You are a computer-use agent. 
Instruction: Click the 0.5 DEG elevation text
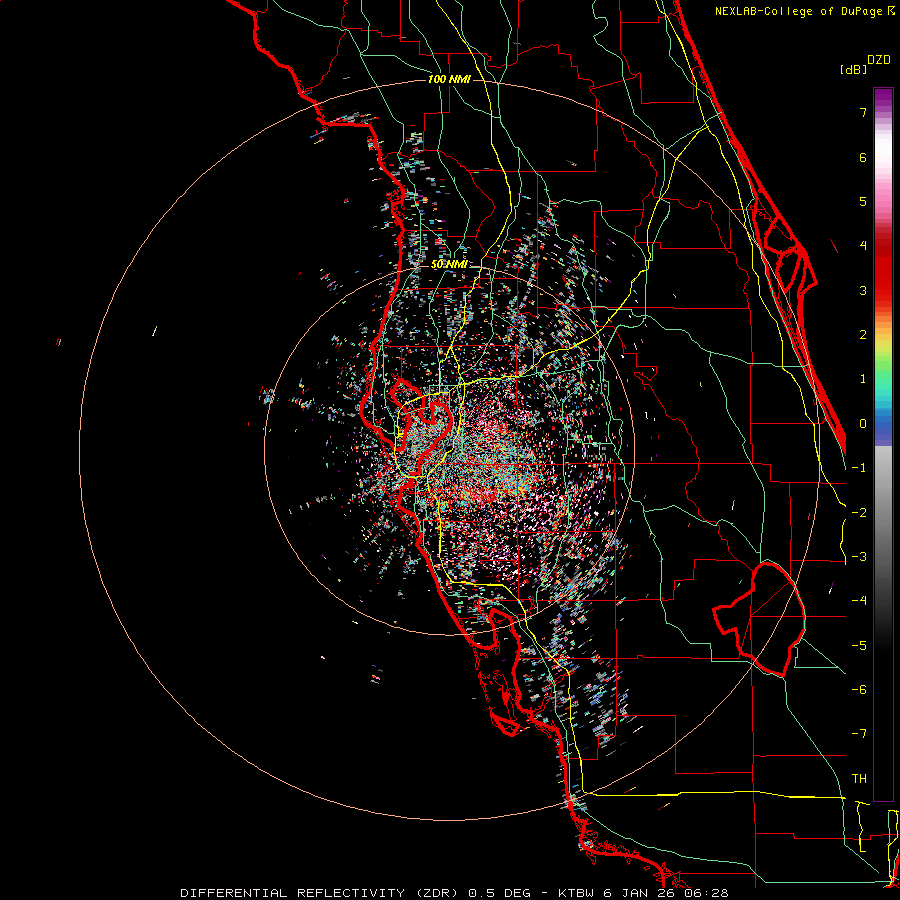499,893
